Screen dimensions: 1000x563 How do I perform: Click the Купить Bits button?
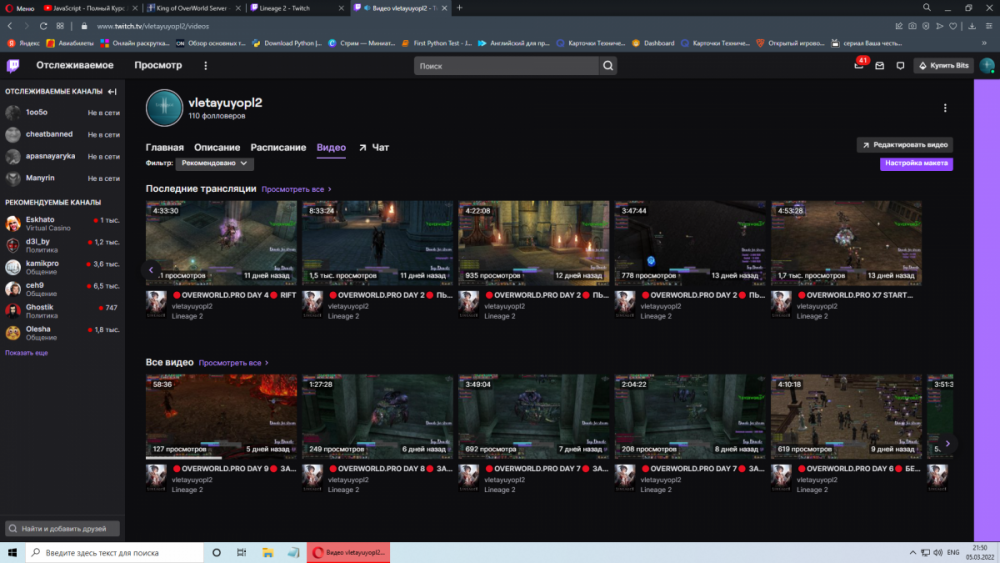[943, 65]
